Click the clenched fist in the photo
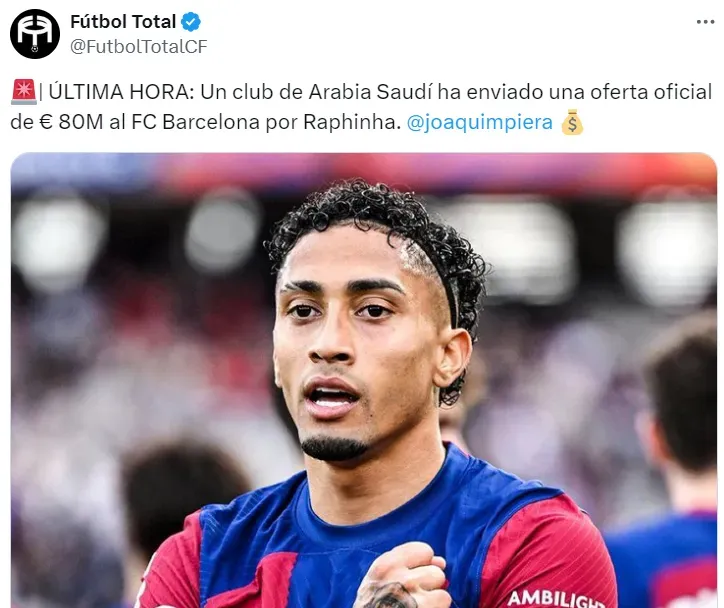This screenshot has height=608, width=724. (404, 577)
